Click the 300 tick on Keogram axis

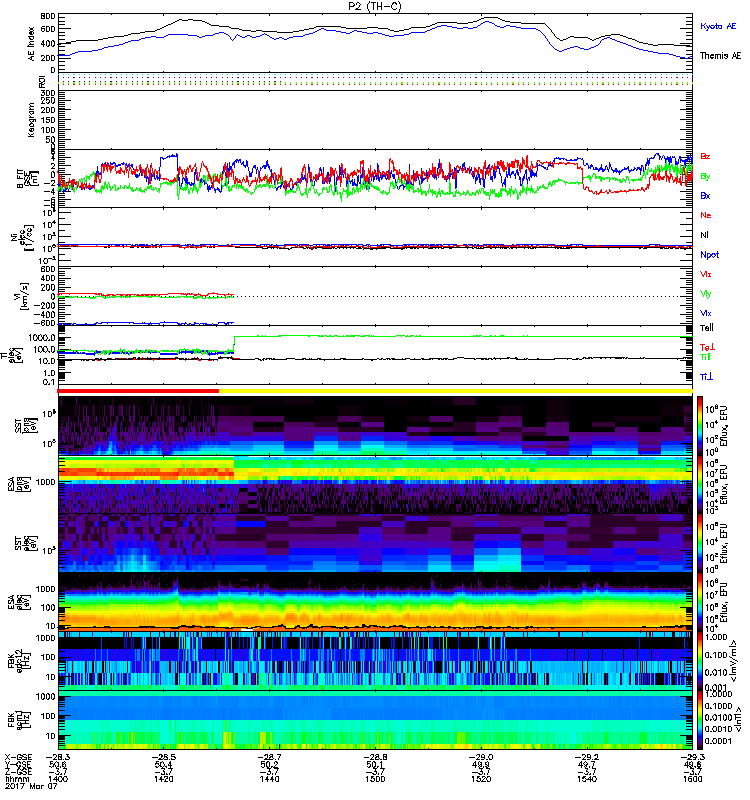point(48,93)
